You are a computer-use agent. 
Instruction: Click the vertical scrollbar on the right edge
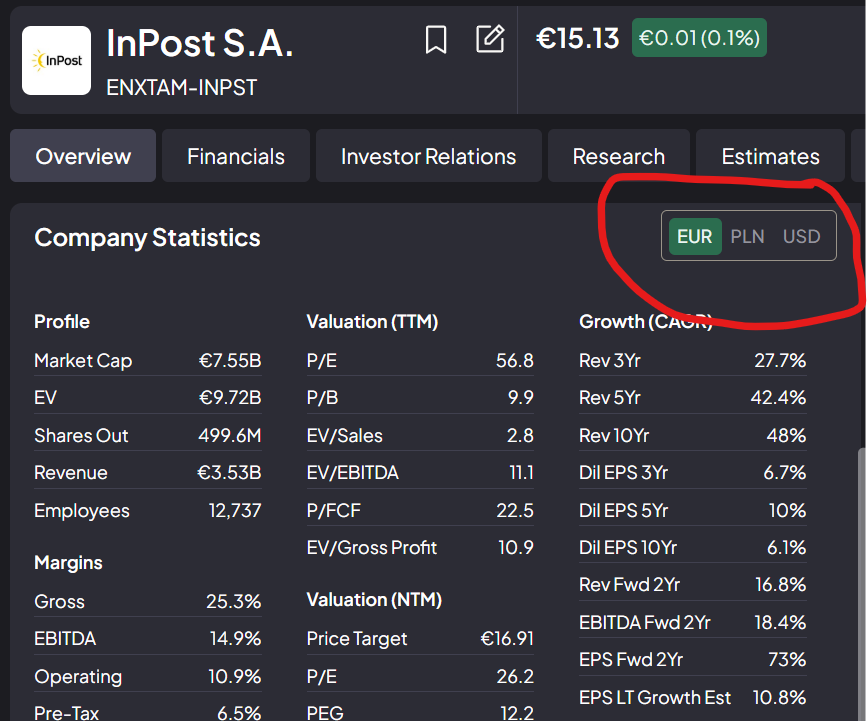[x=862, y=584]
